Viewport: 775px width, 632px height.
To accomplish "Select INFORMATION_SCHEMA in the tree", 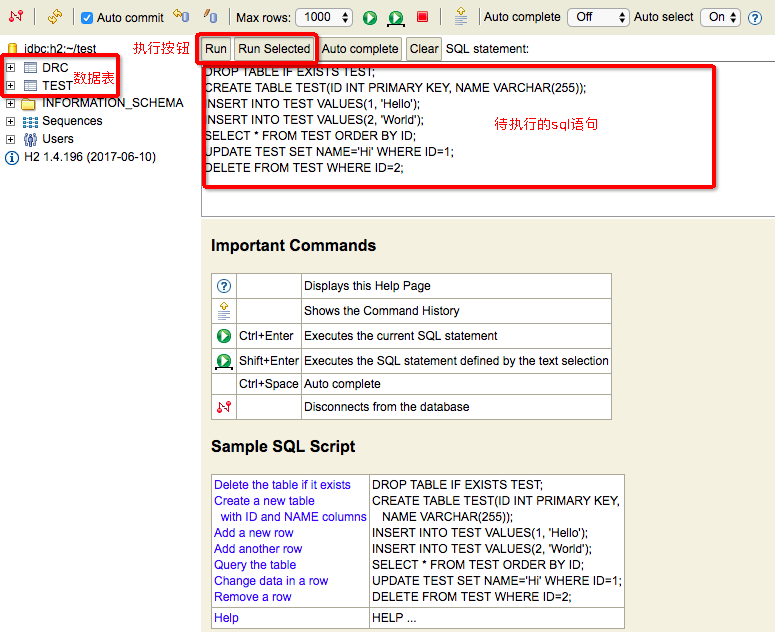I will 113,103.
